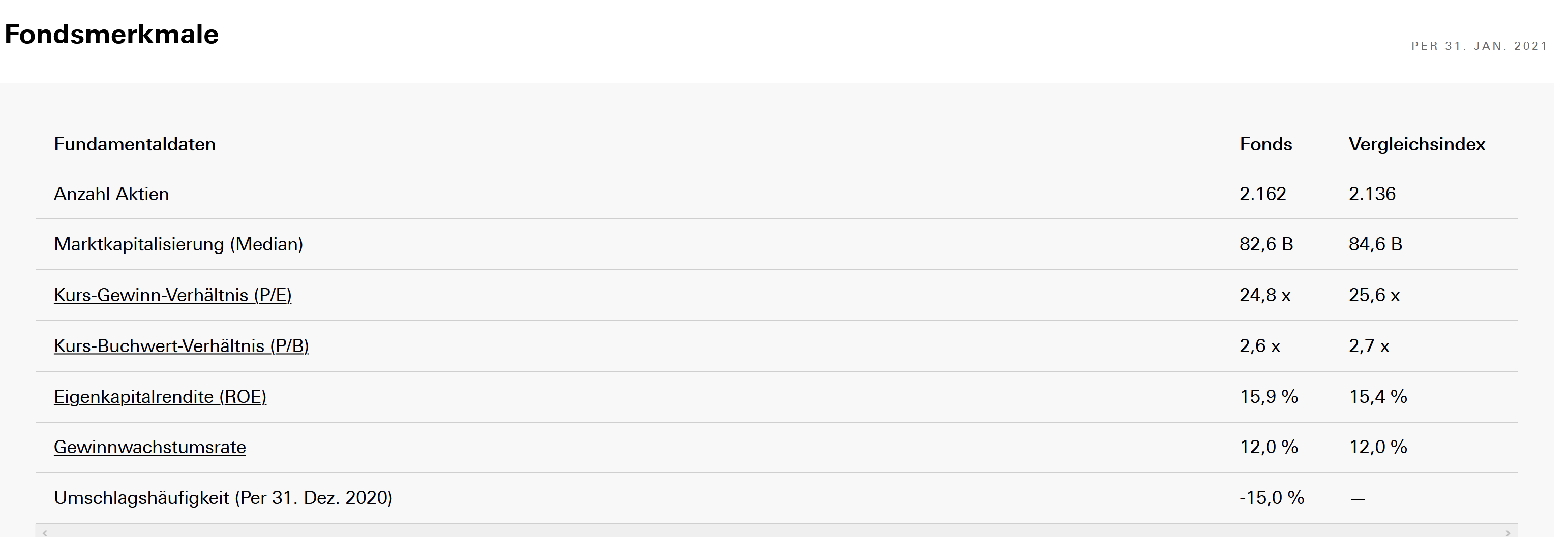Click the PER 31. JAN. 2021 date label
This screenshot has width=1568, height=537.
(x=1479, y=46)
